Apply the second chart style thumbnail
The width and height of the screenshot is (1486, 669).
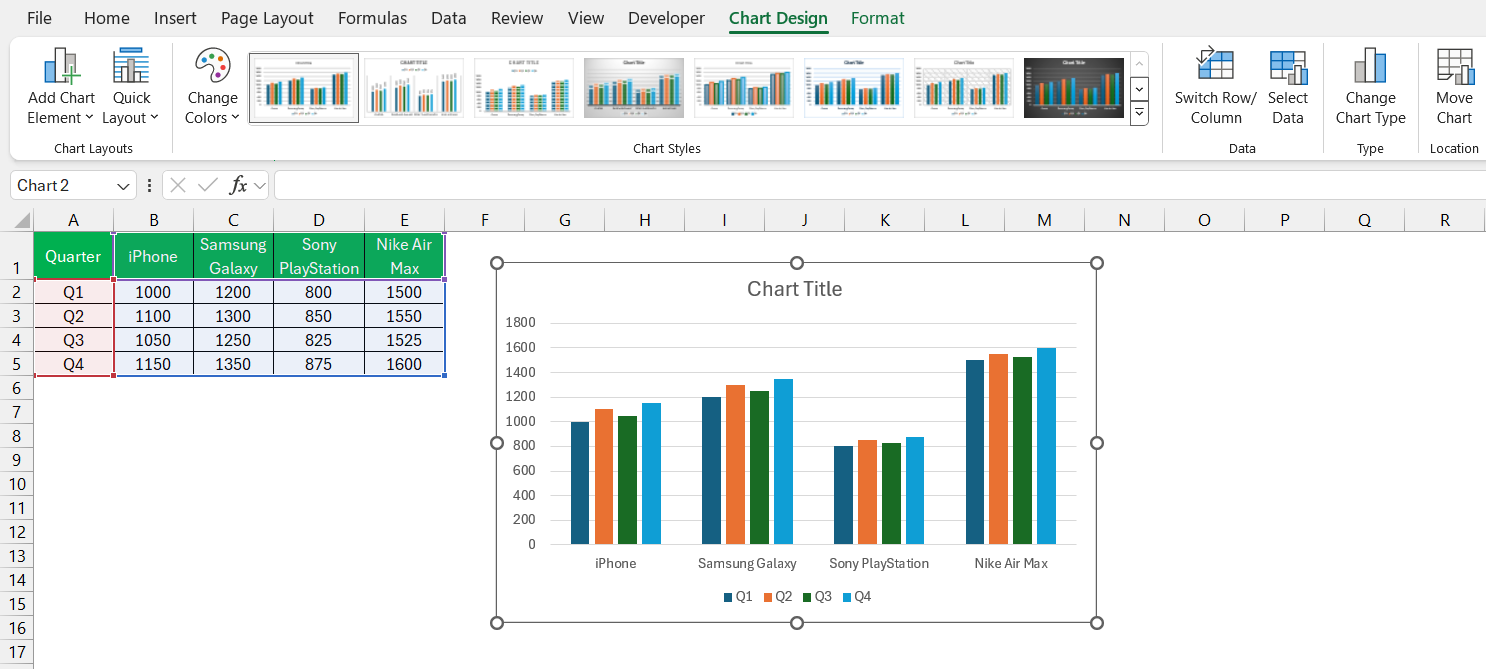(414, 88)
